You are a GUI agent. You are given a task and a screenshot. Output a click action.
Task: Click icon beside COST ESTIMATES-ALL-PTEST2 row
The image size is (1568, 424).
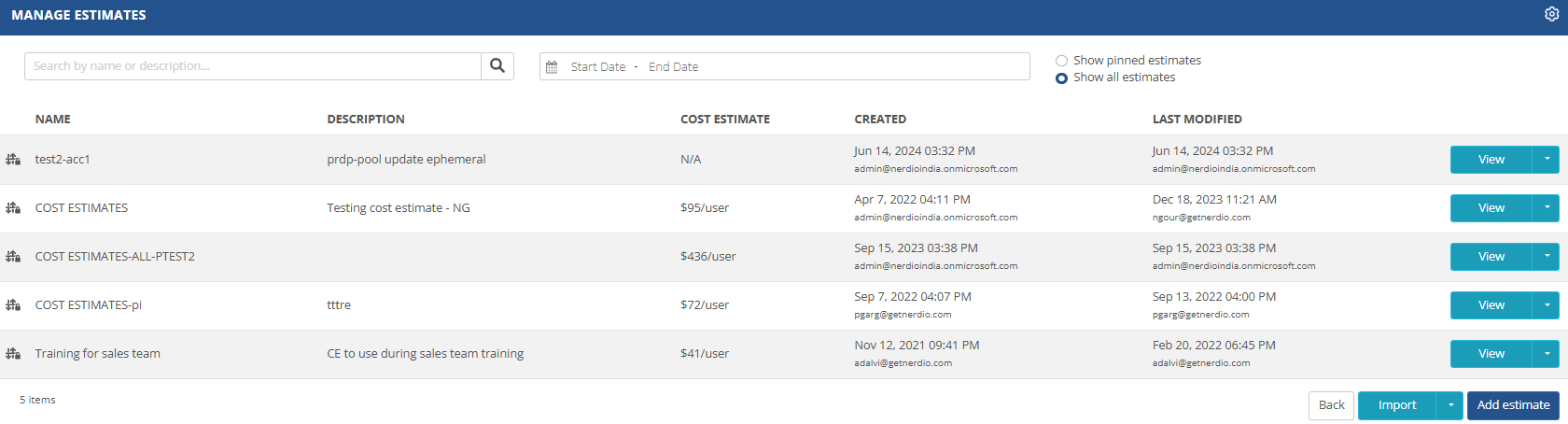click(x=13, y=257)
